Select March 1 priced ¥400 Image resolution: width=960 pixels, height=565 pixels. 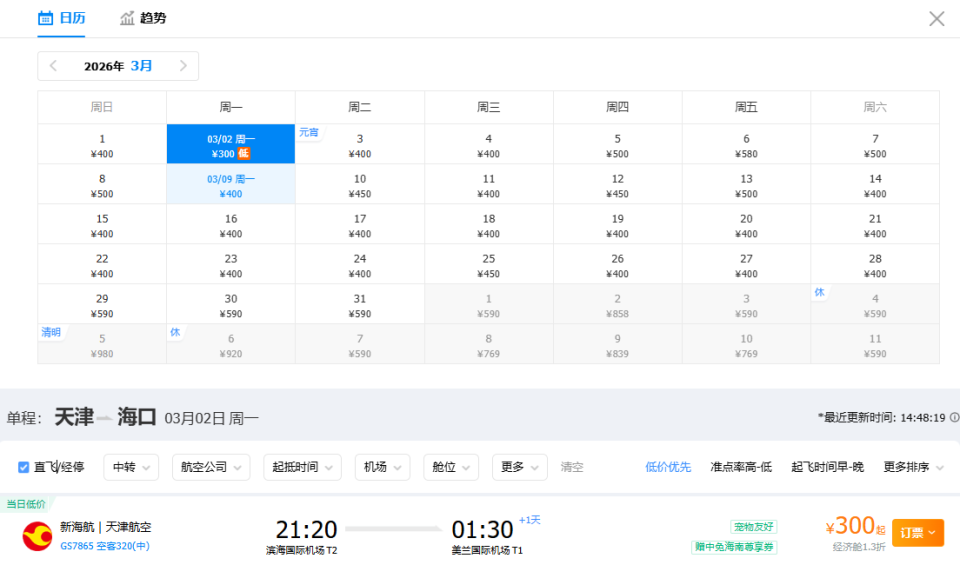pyautogui.click(x=102, y=144)
